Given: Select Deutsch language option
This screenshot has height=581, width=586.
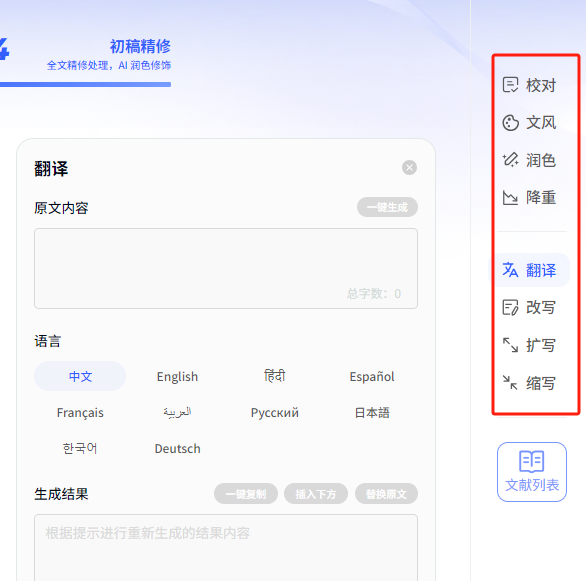Looking at the screenshot, I should coord(177,448).
